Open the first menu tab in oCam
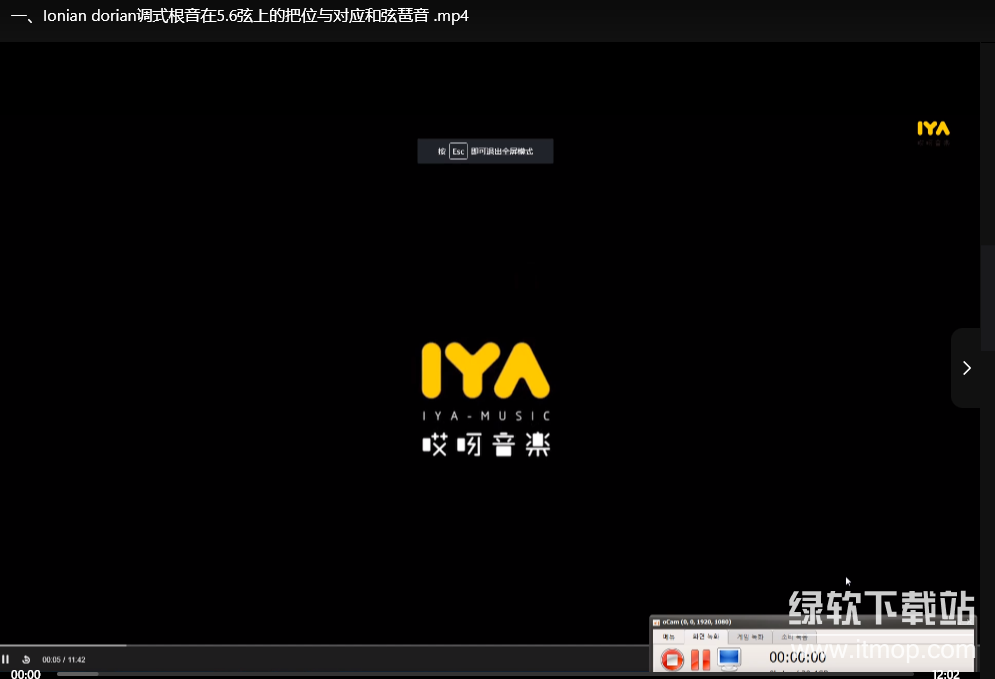 pos(668,637)
